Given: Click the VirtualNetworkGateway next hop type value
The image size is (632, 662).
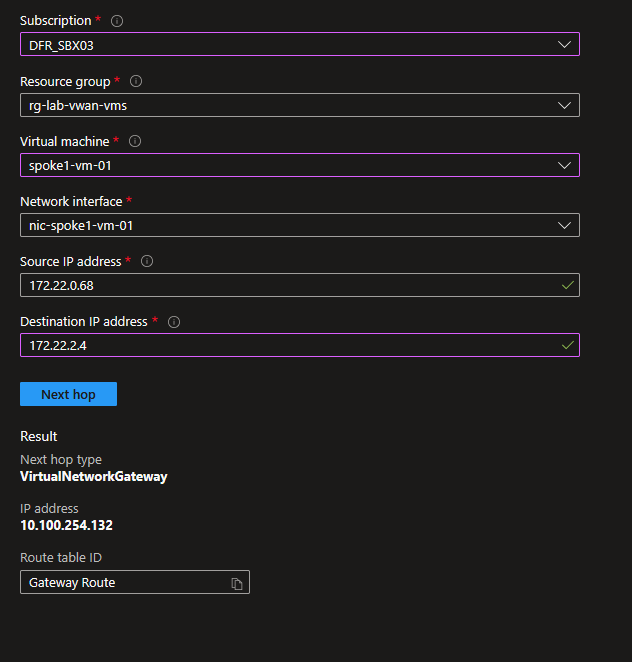Looking at the screenshot, I should 94,477.
